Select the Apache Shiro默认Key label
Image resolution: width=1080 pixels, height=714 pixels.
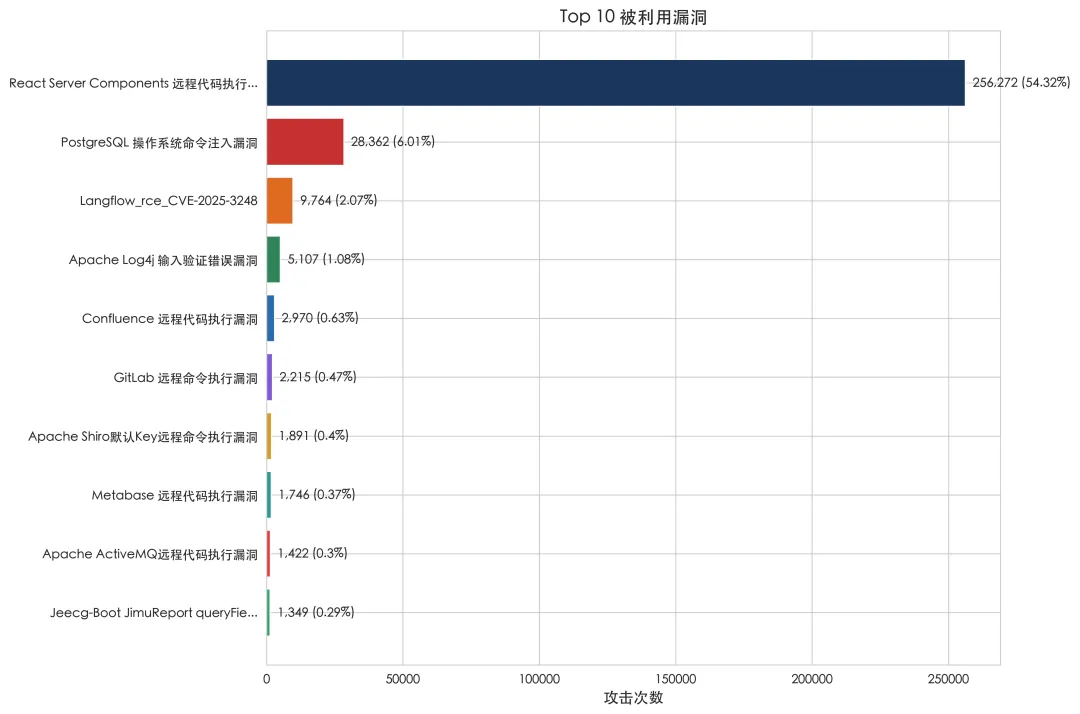tap(143, 437)
